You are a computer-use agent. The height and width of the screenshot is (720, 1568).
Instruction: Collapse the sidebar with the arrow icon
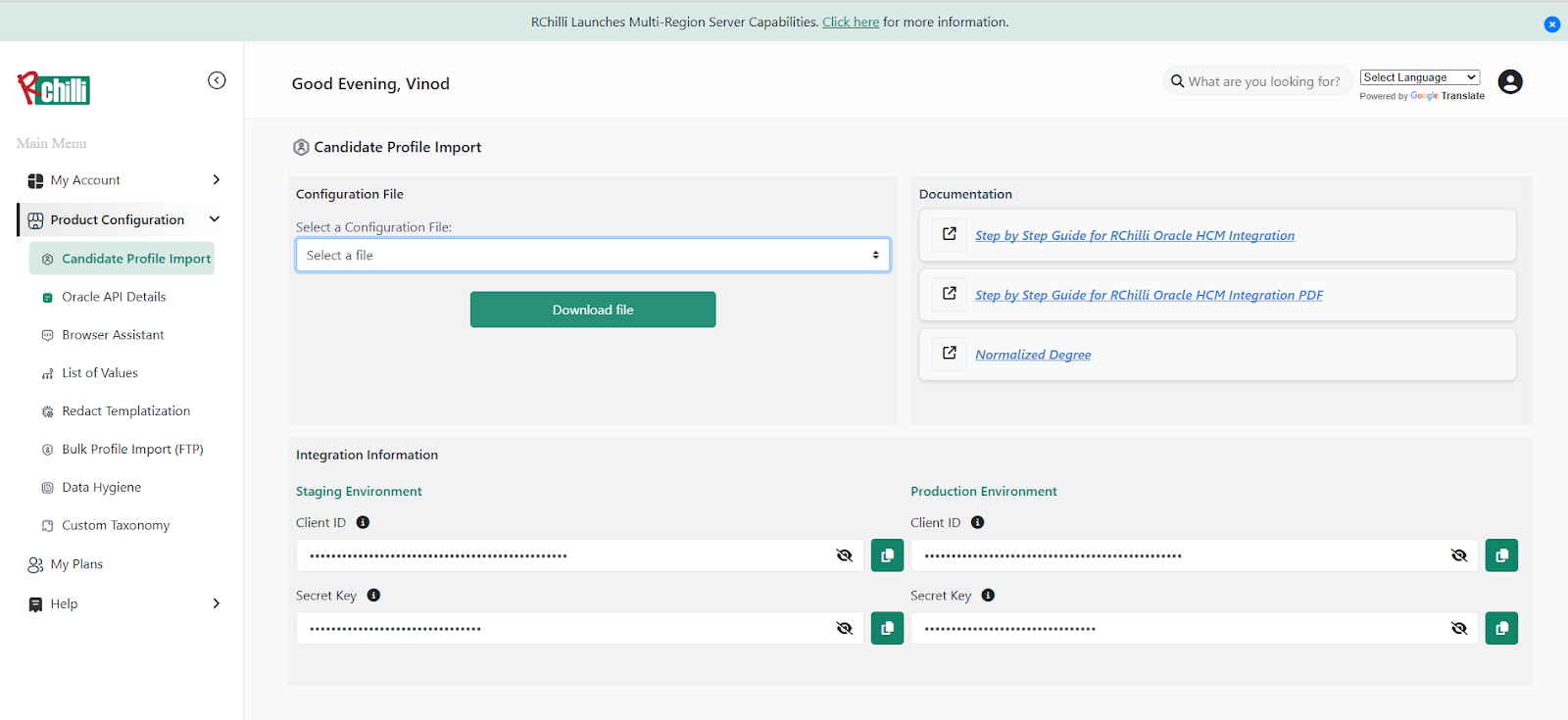(x=217, y=80)
